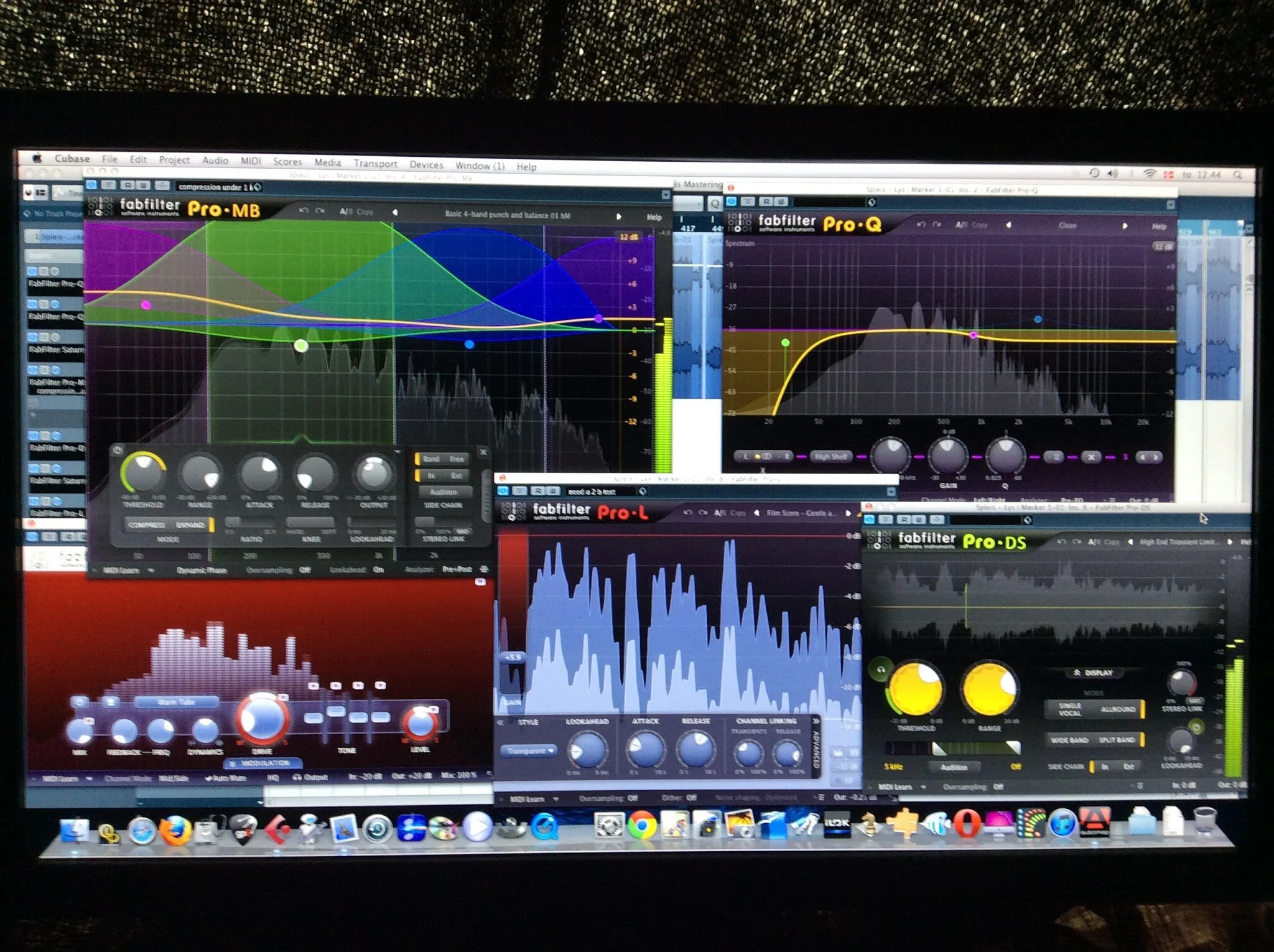This screenshot has height=952, width=1274.
Task: Go to previous preset in Pro-DS
Action: (x=1130, y=542)
